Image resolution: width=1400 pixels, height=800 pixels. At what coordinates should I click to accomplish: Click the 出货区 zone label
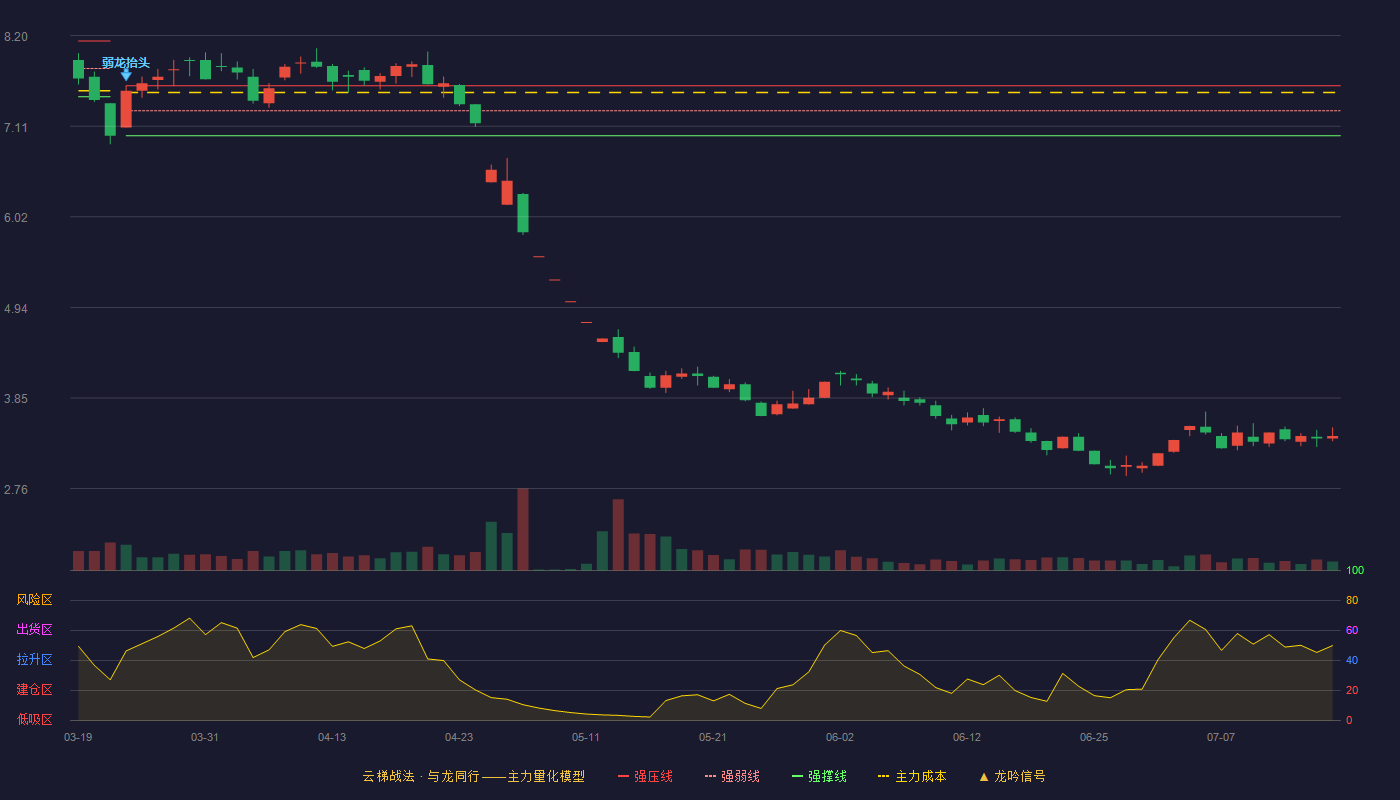[34, 630]
